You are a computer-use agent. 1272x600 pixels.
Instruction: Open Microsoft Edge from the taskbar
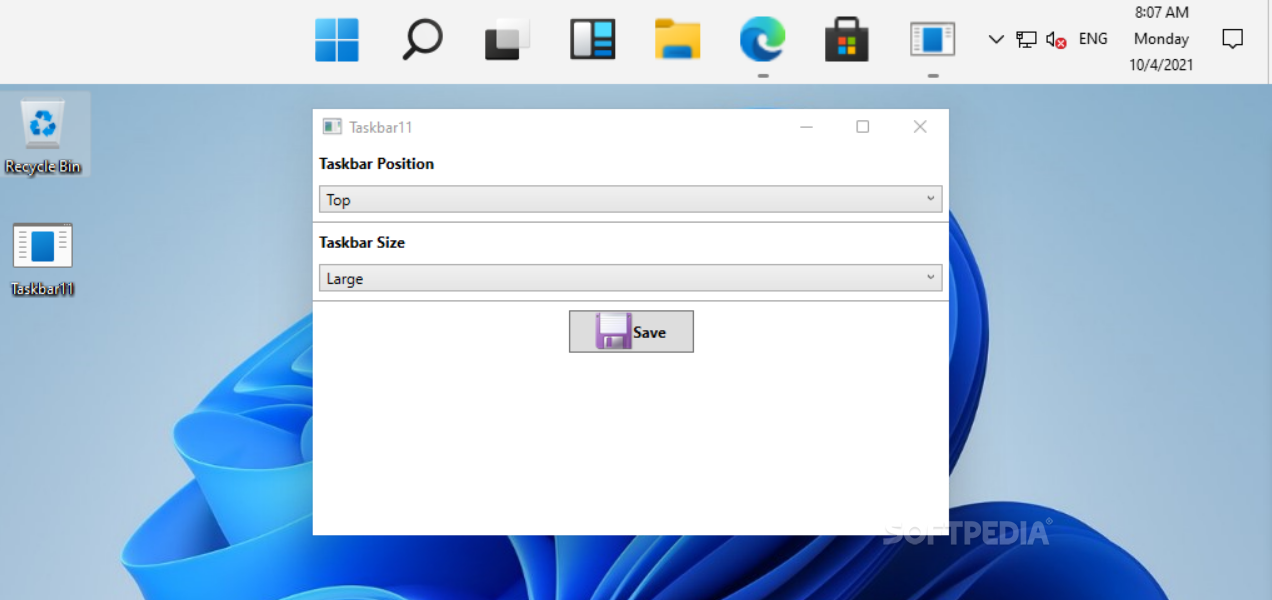point(762,40)
